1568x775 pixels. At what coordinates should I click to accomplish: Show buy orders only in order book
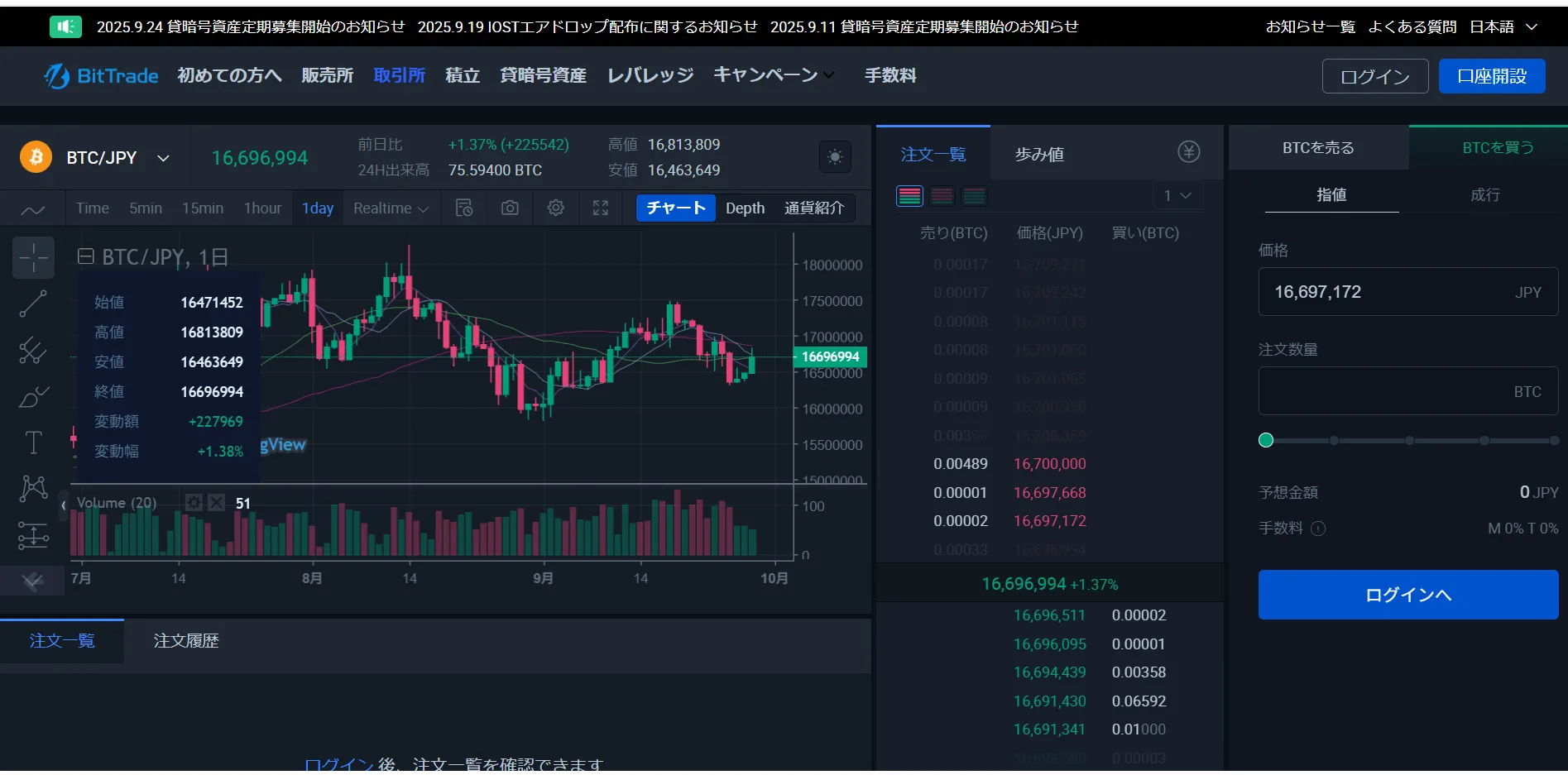click(974, 196)
